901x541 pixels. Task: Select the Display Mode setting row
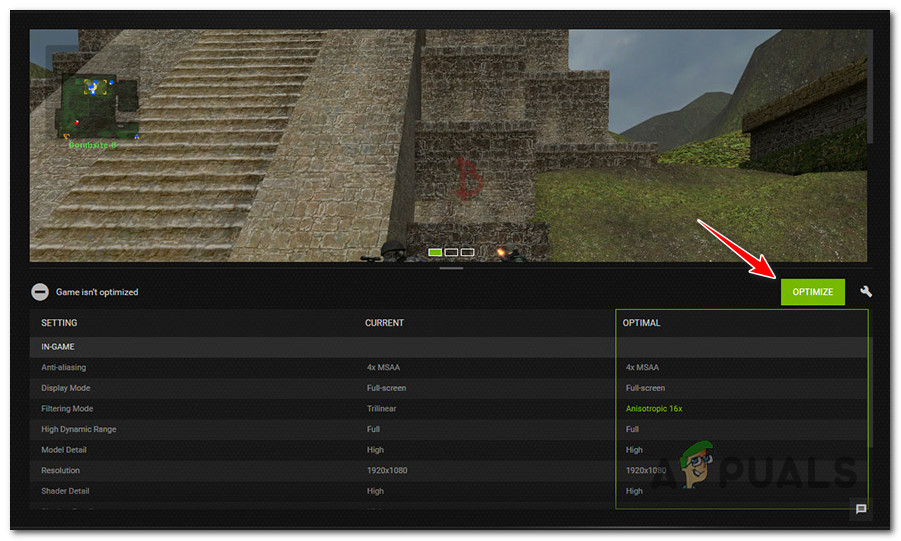tap(449, 388)
